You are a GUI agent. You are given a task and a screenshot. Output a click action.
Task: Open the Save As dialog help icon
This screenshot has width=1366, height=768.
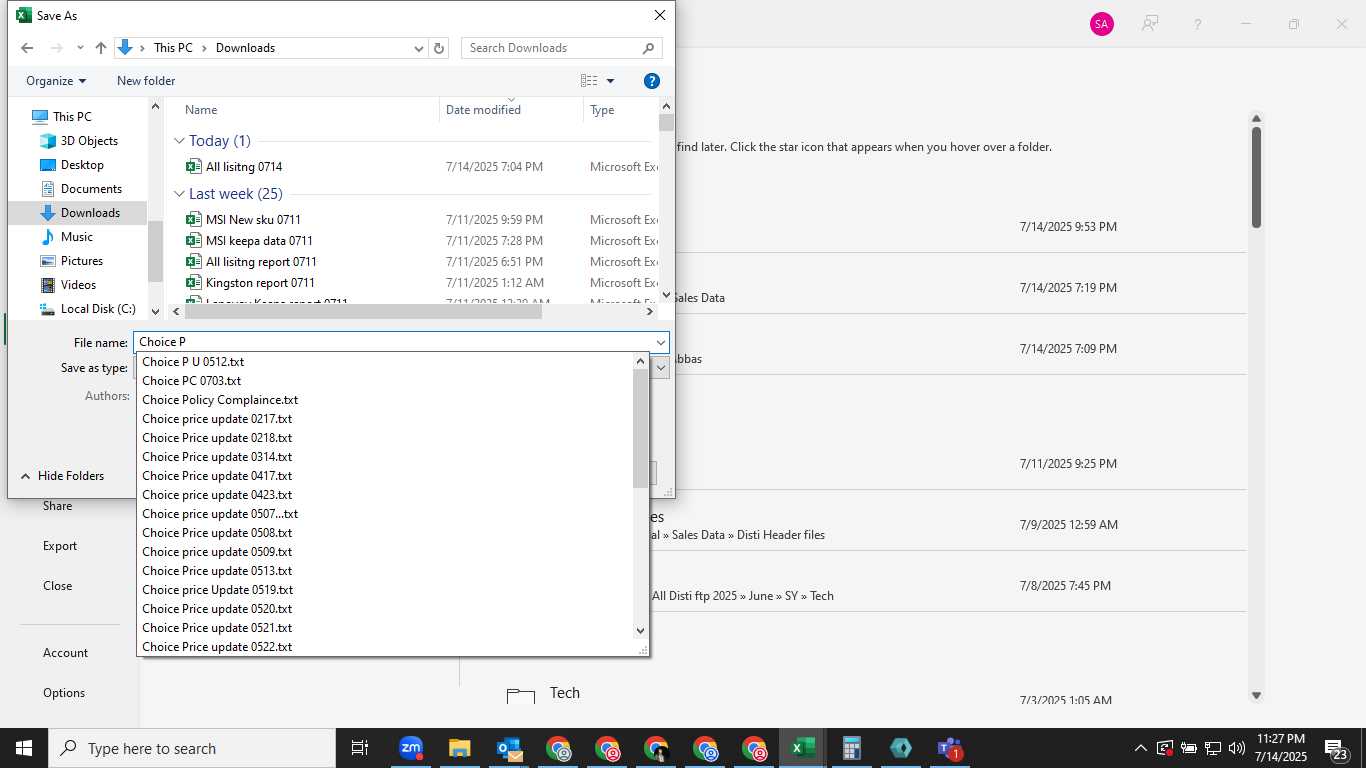coord(651,81)
